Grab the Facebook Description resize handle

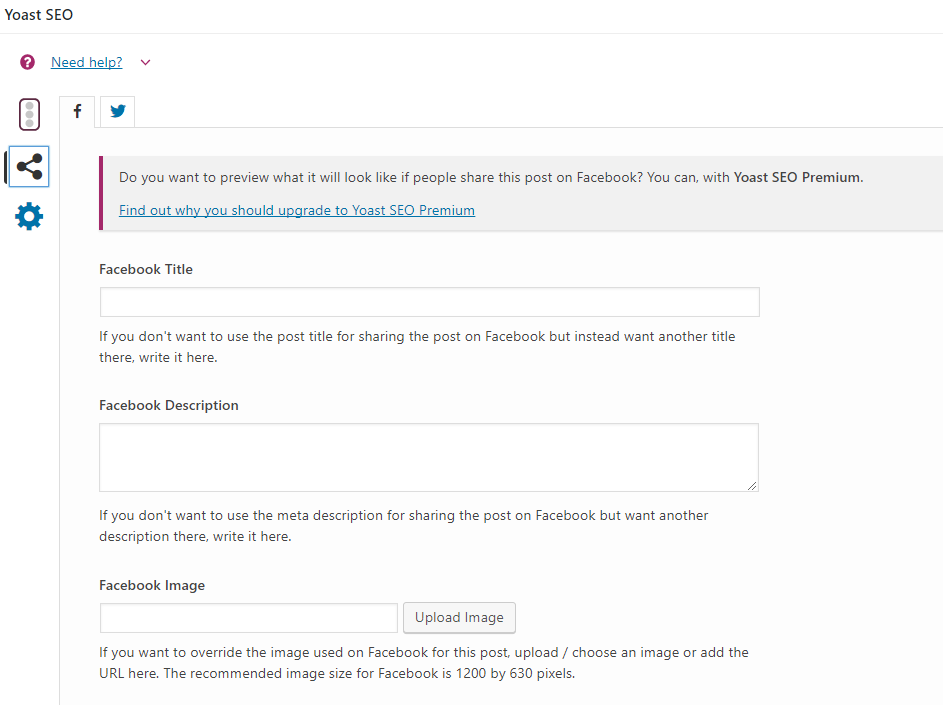click(752, 485)
